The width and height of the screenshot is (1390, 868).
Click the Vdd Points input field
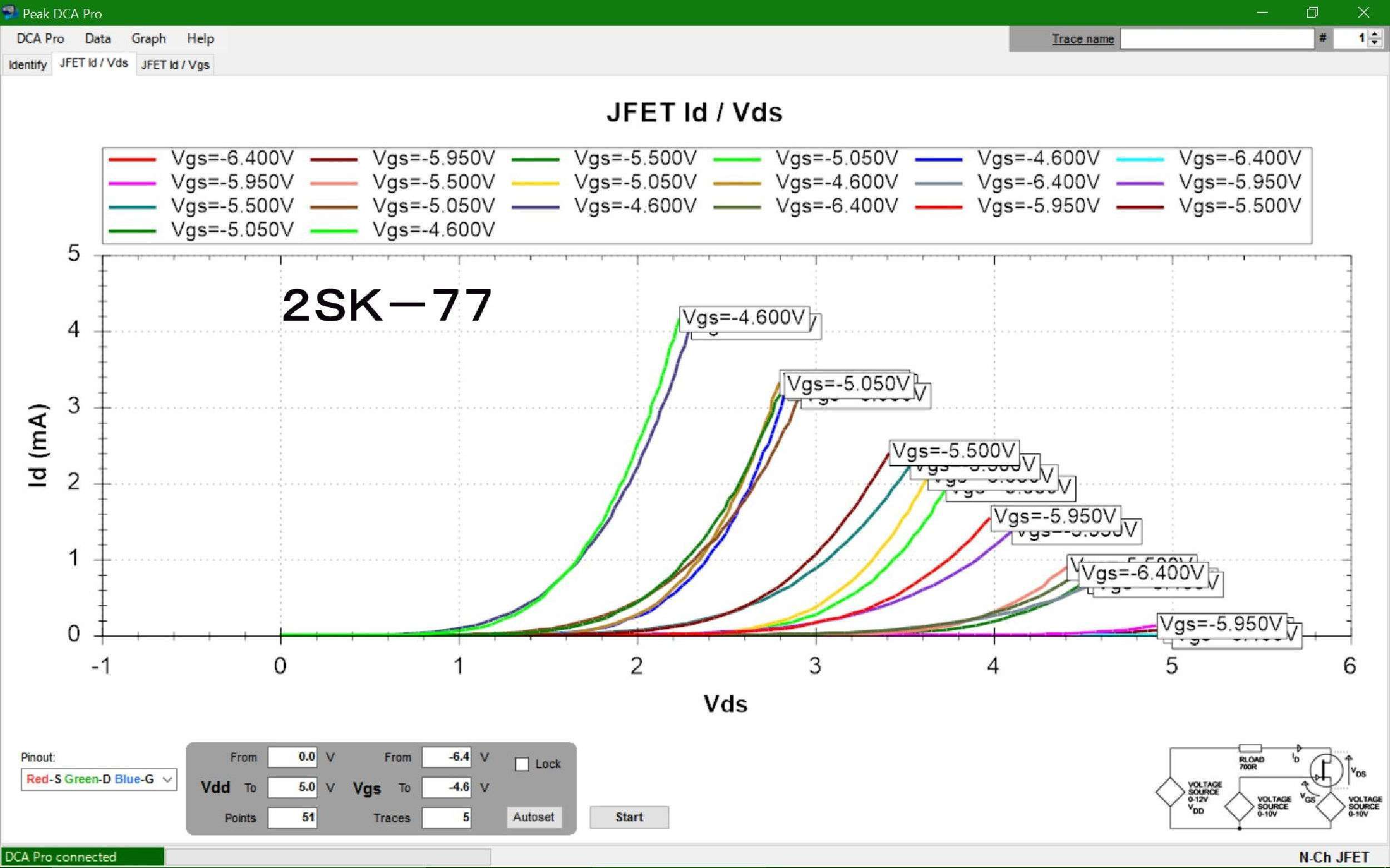pyautogui.click(x=293, y=817)
